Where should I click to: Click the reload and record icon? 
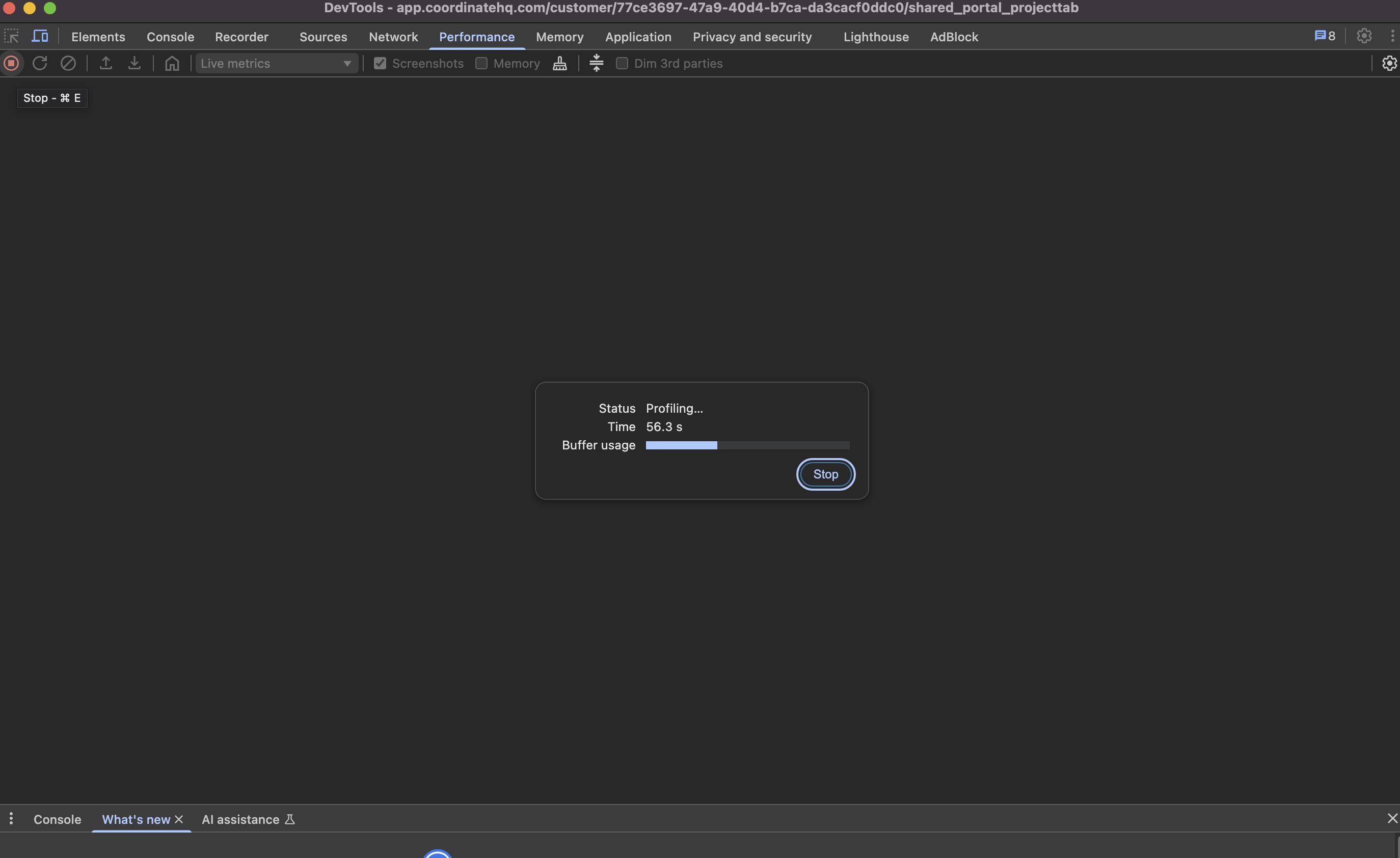point(40,63)
